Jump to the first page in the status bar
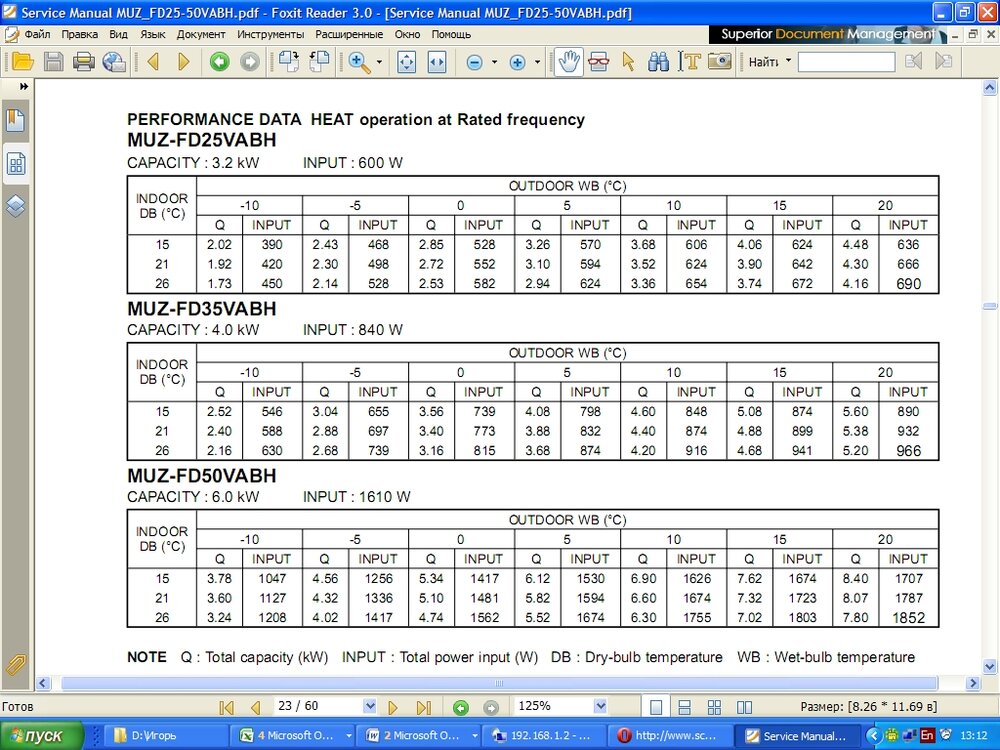Screen dimensions: 1000x750 tap(226, 707)
